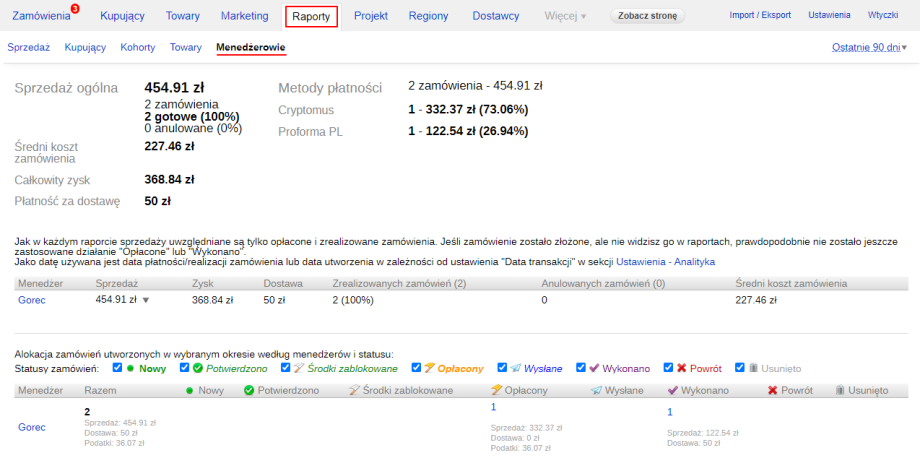Follow the Ustawienia - Analityka link
Image resolution: width=920 pixels, height=458 pixels.
pyautogui.click(x=665, y=261)
